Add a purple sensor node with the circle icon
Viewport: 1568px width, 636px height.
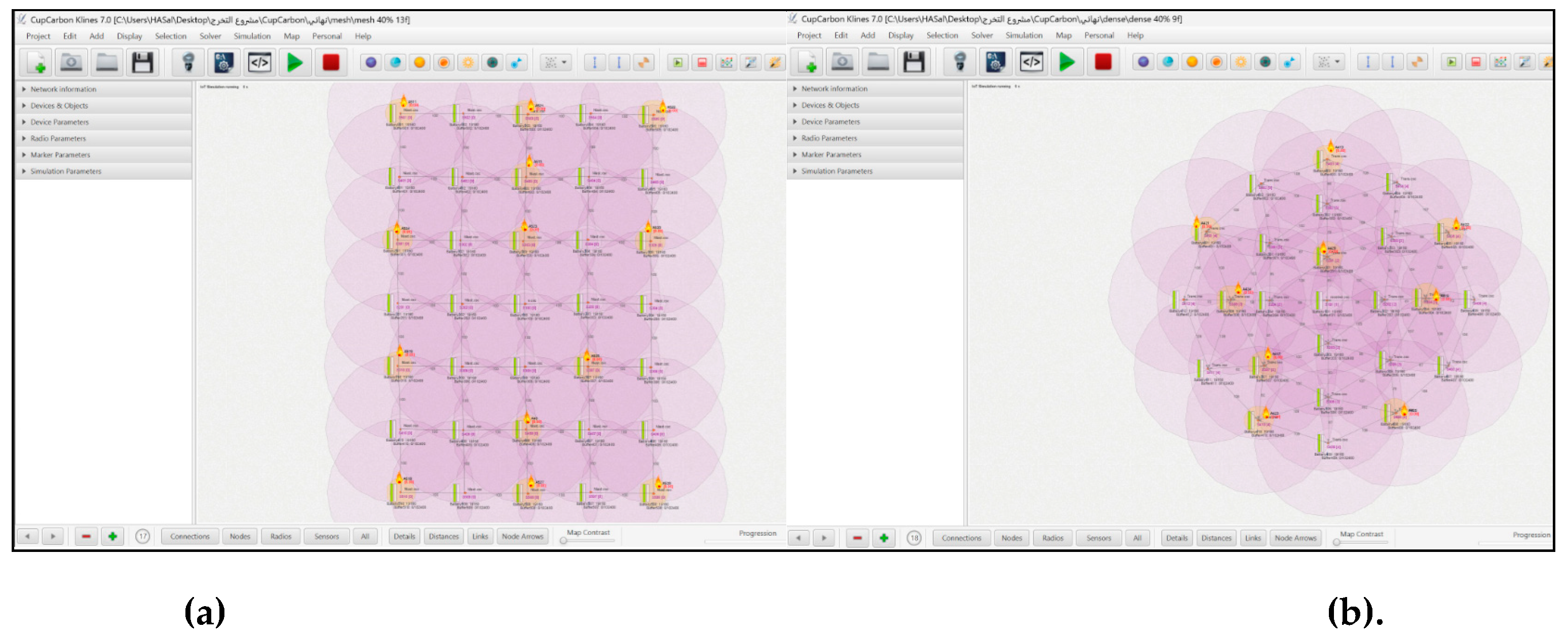[x=371, y=61]
